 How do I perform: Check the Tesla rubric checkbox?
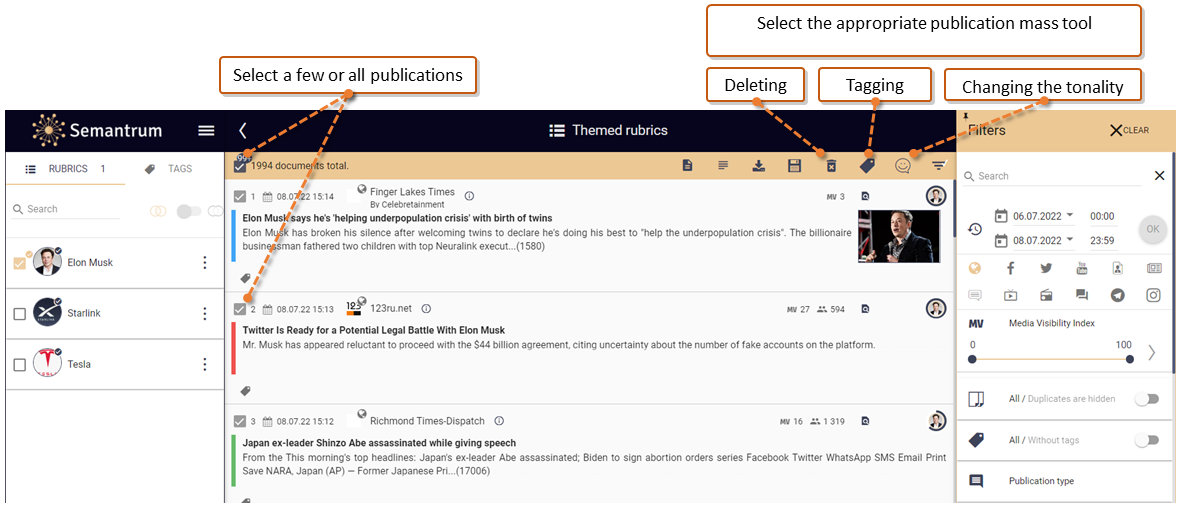click(x=20, y=365)
